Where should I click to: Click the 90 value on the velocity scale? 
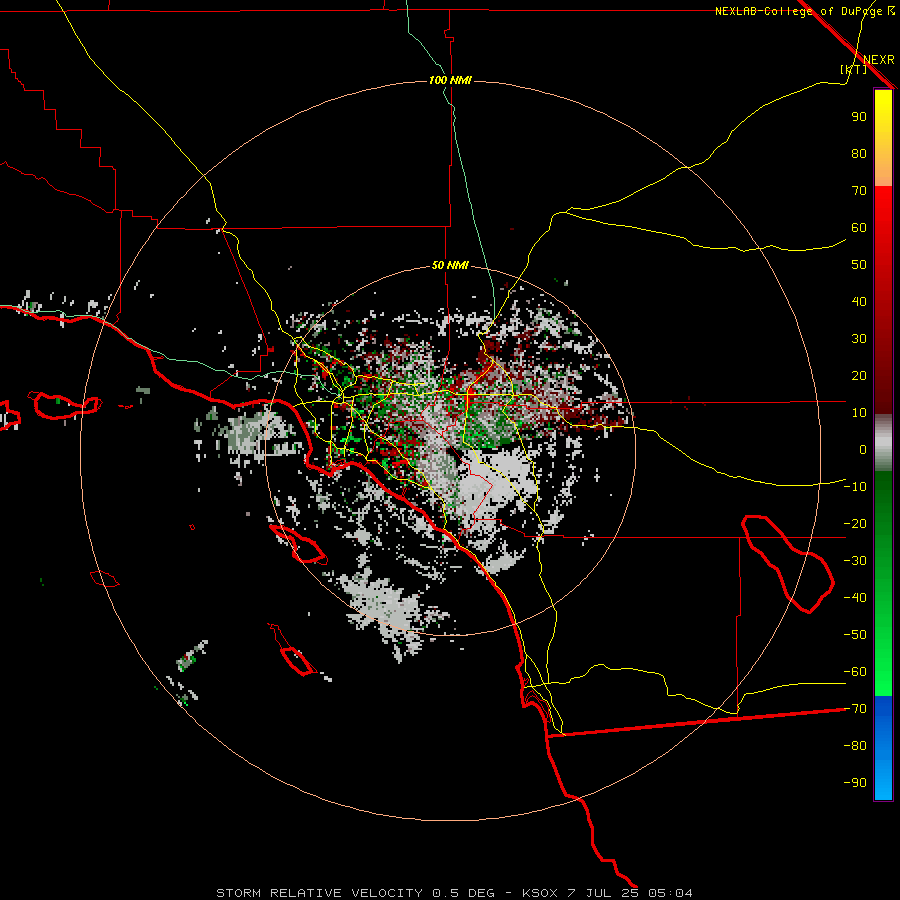pyautogui.click(x=859, y=117)
